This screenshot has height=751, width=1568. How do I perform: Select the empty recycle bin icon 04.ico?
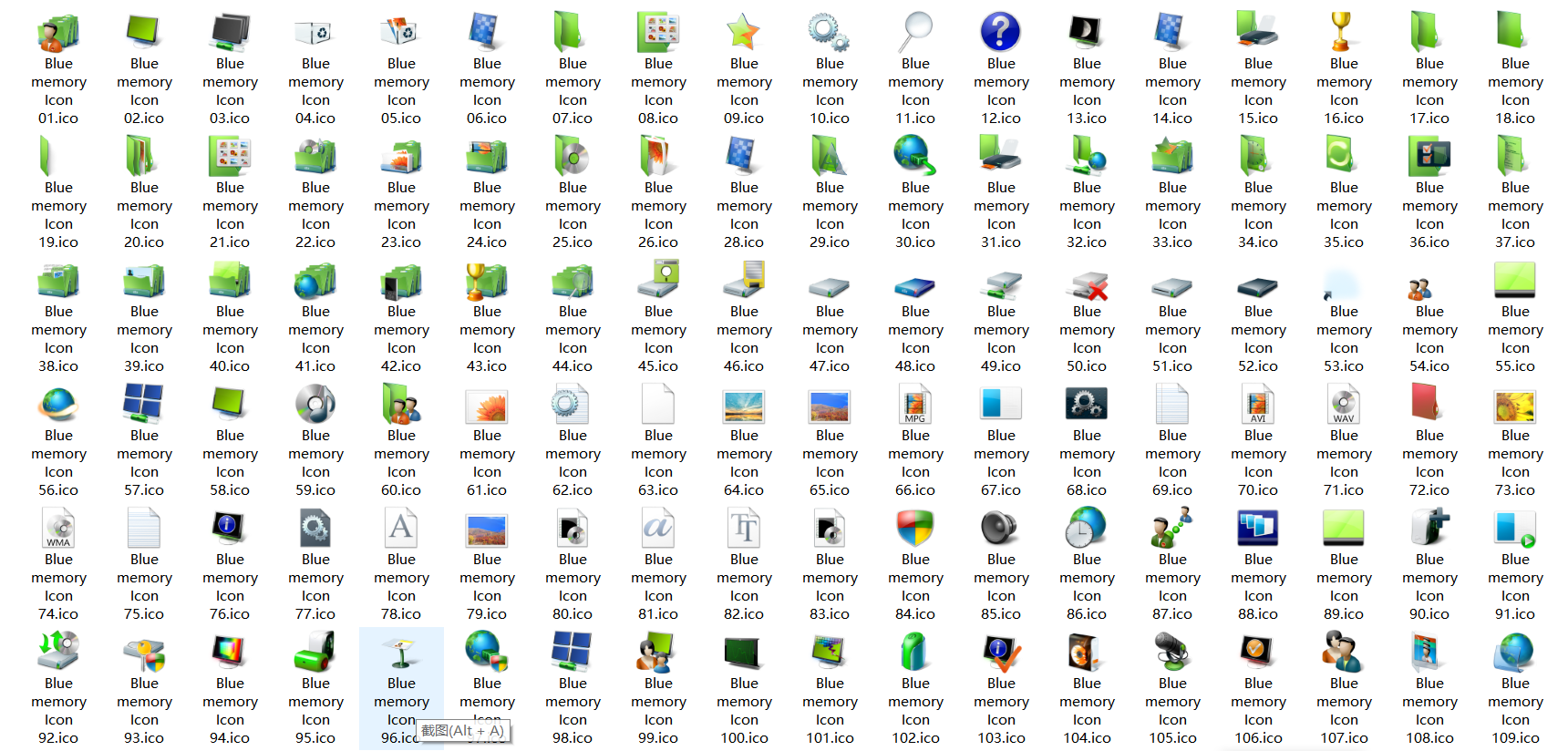tap(315, 33)
